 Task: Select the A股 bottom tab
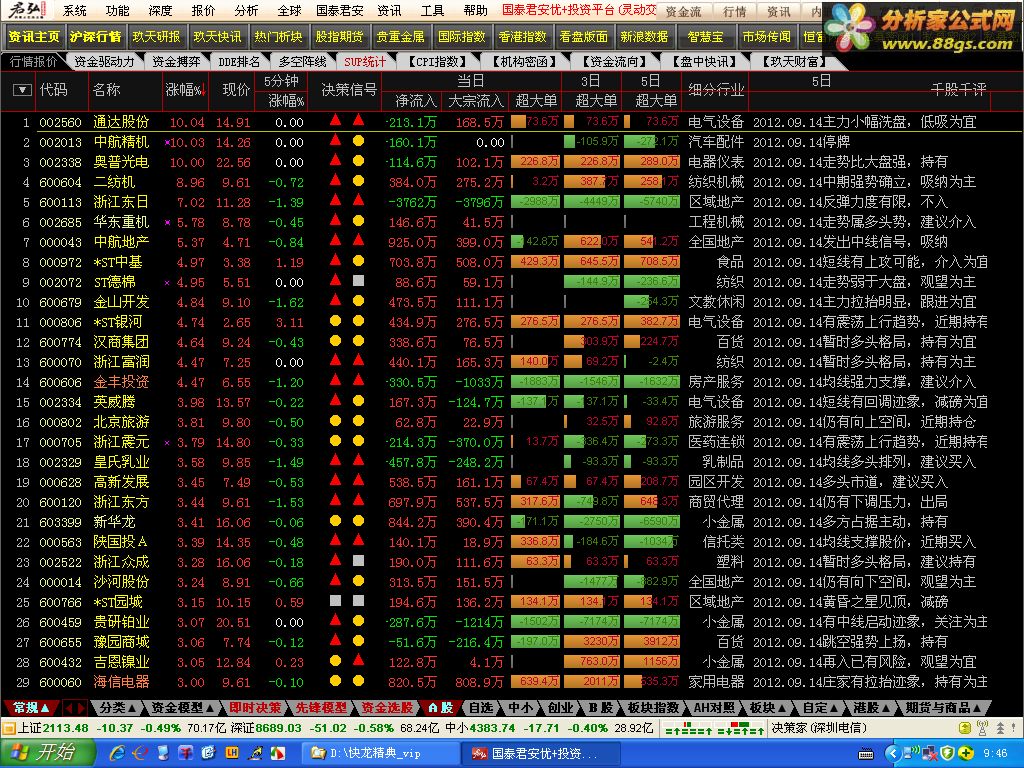[x=440, y=707]
